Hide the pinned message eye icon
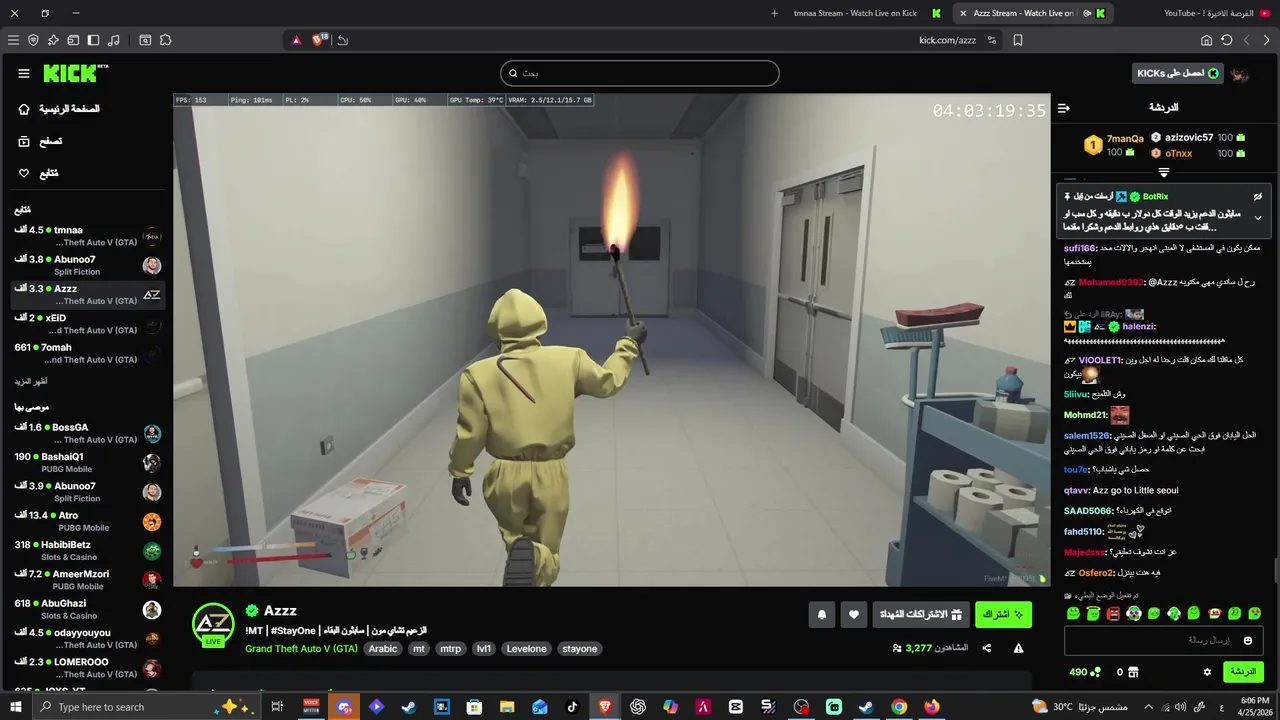This screenshot has width=1280, height=720. point(1258,197)
